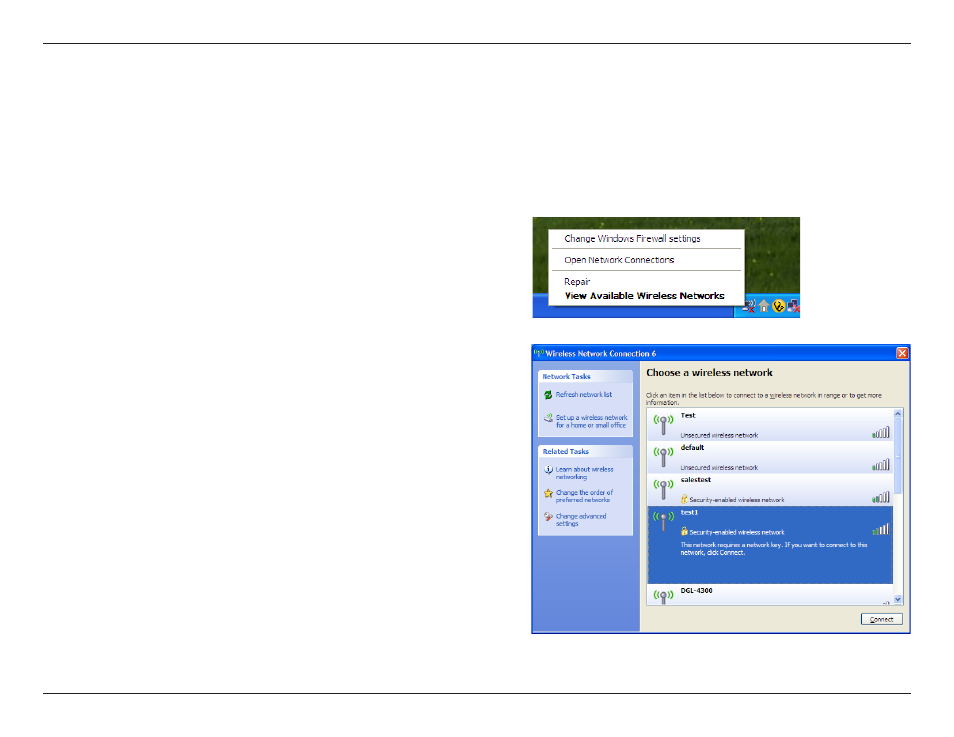Click Security-enabled wireless network text under test1
954x737 pixels.
(x=737, y=533)
